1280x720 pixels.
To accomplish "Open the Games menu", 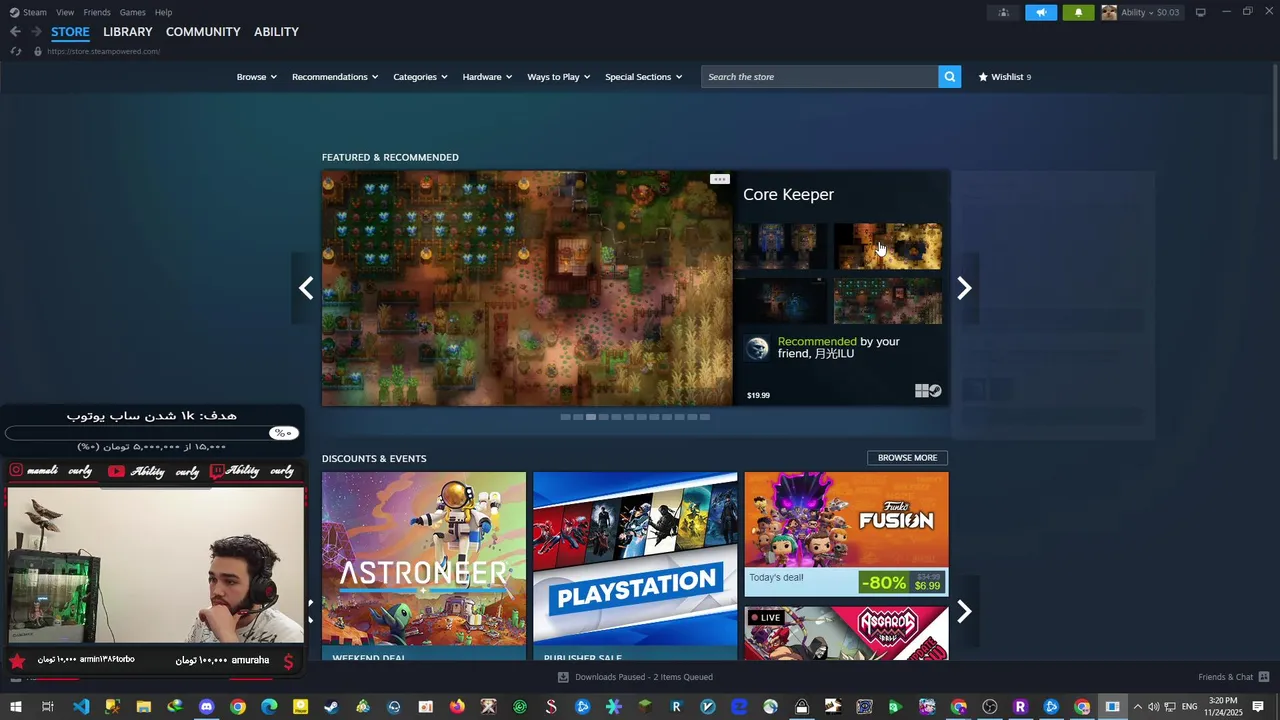I will pyautogui.click(x=132, y=12).
